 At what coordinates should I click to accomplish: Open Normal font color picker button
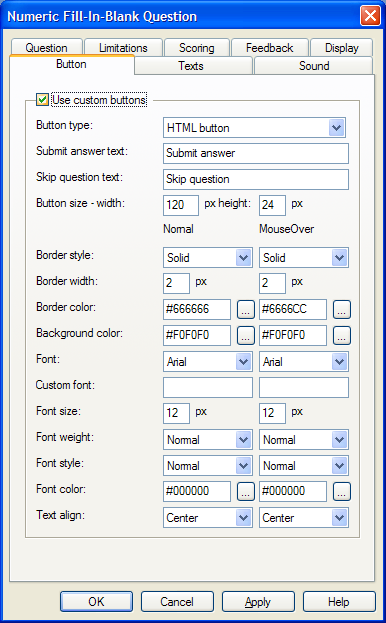click(x=246, y=491)
